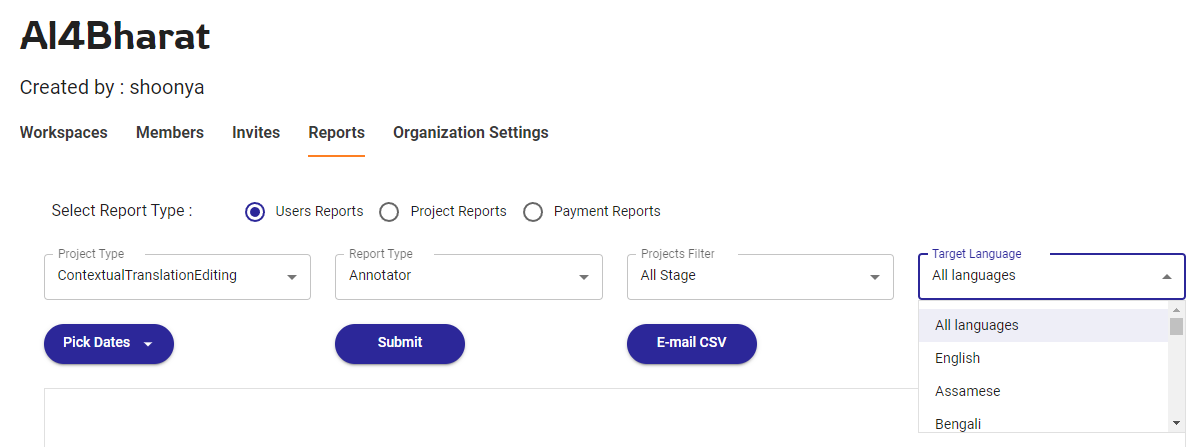The height and width of the screenshot is (447, 1187).
Task: Select the Payment Reports radio button
Action: coord(533,212)
